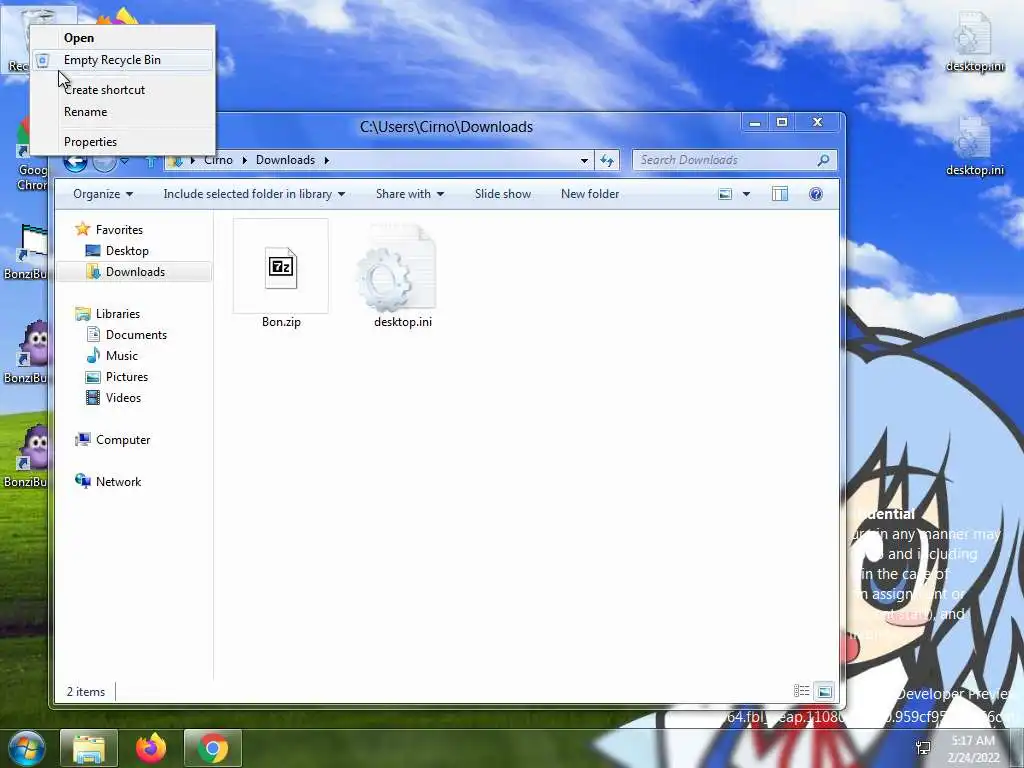Open Documents library
Screen dimensions: 1024x768
pyautogui.click(x=136, y=335)
